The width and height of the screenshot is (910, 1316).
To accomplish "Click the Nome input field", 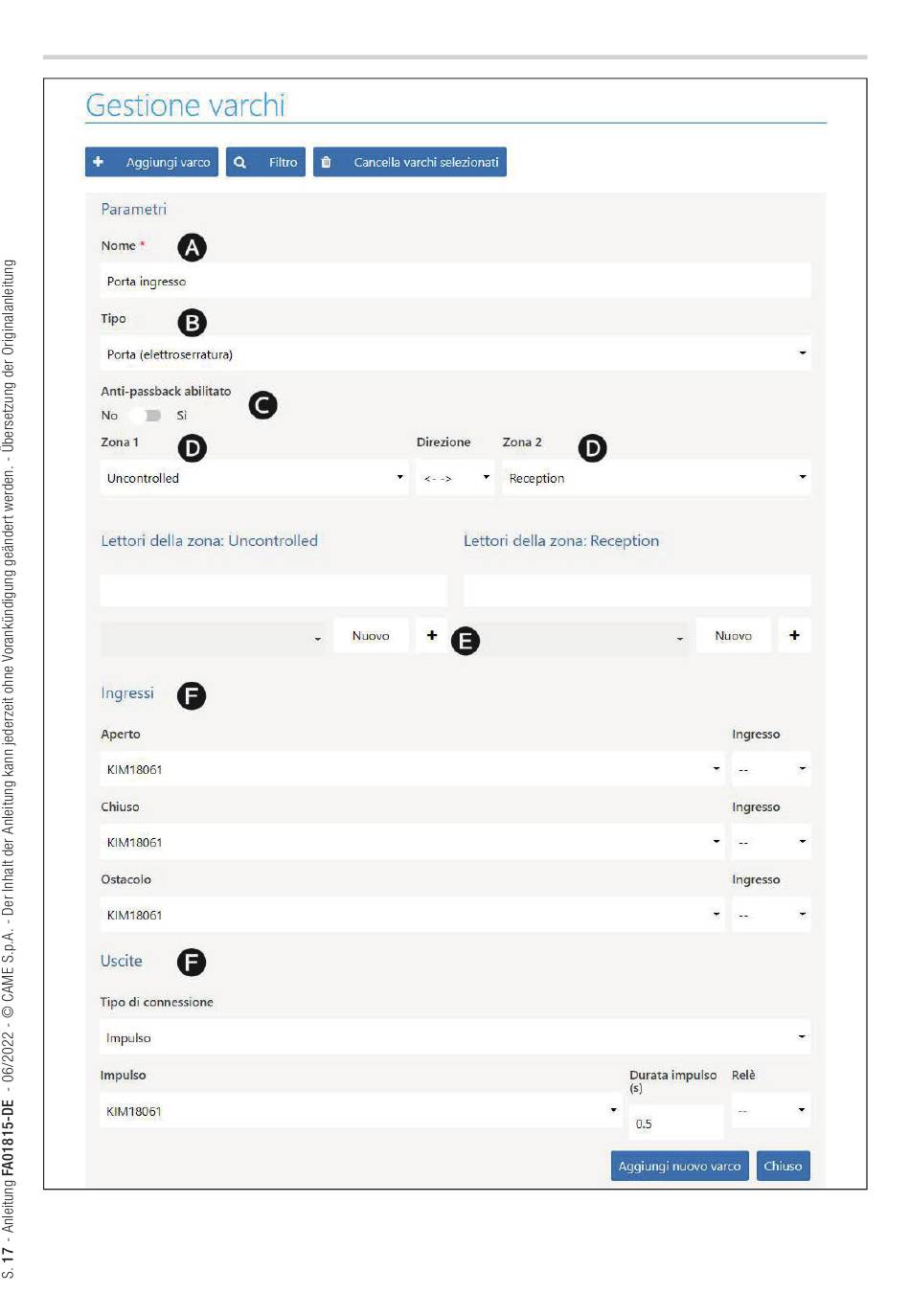I will tap(455, 281).
